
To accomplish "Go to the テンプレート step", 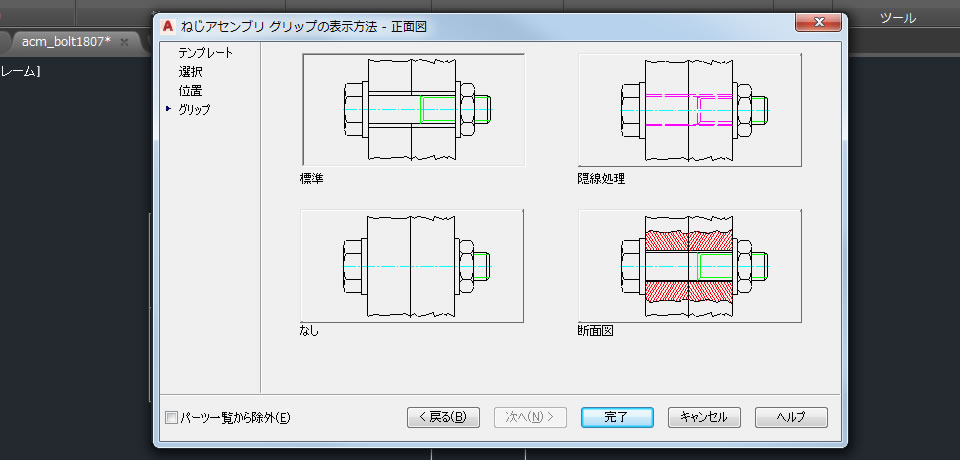I will point(206,53).
